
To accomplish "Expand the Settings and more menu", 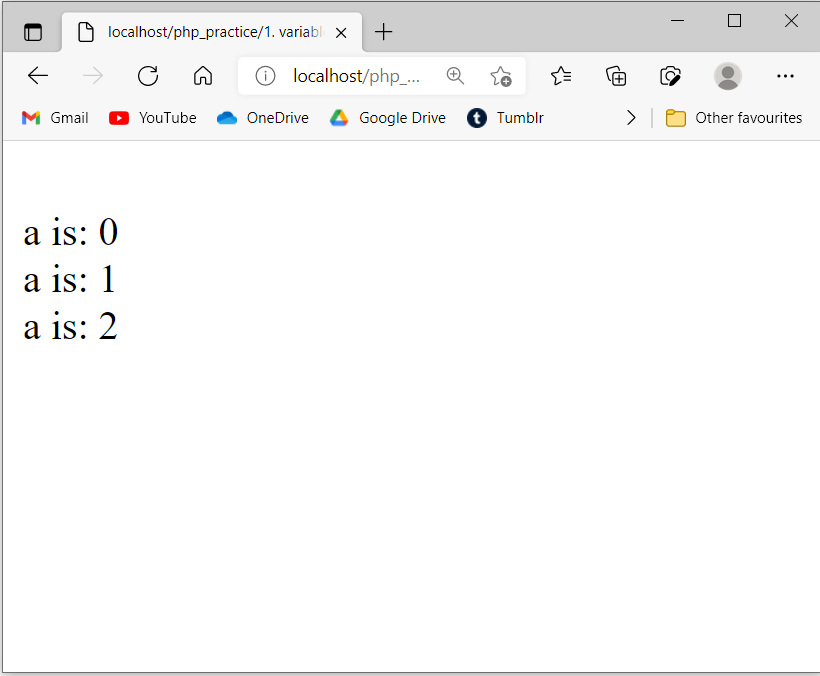I will [x=785, y=76].
